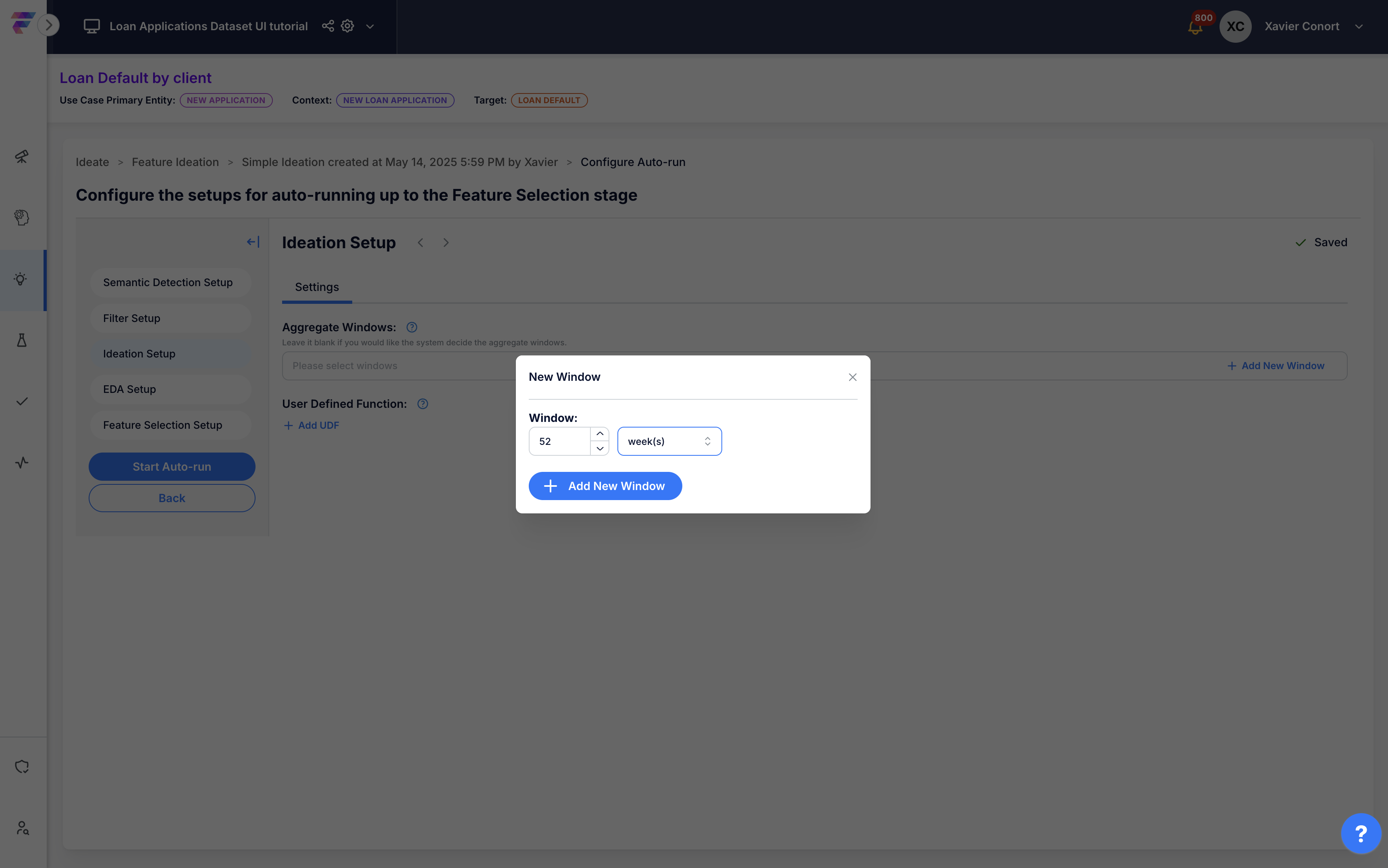This screenshot has width=1388, height=868.
Task: Decrease window value with down stepper
Action: tap(600, 449)
